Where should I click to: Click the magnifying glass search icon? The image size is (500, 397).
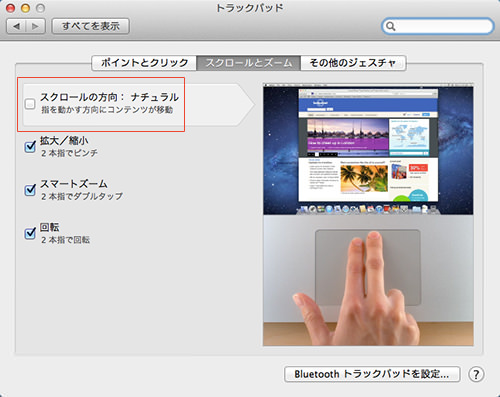tap(391, 26)
